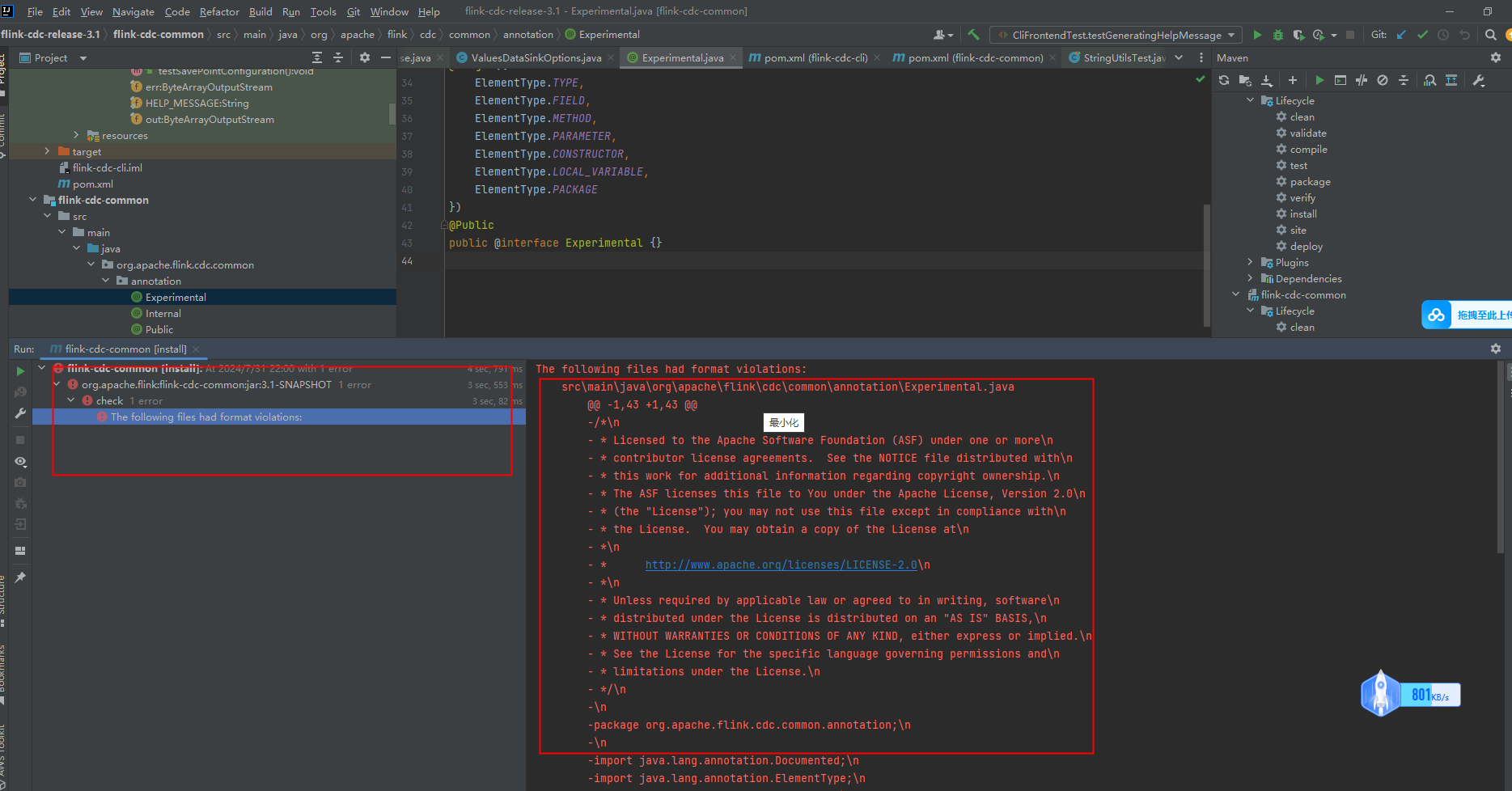Run the Maven compile lifecycle goal
Image resolution: width=1512 pixels, height=791 pixels.
1308,149
